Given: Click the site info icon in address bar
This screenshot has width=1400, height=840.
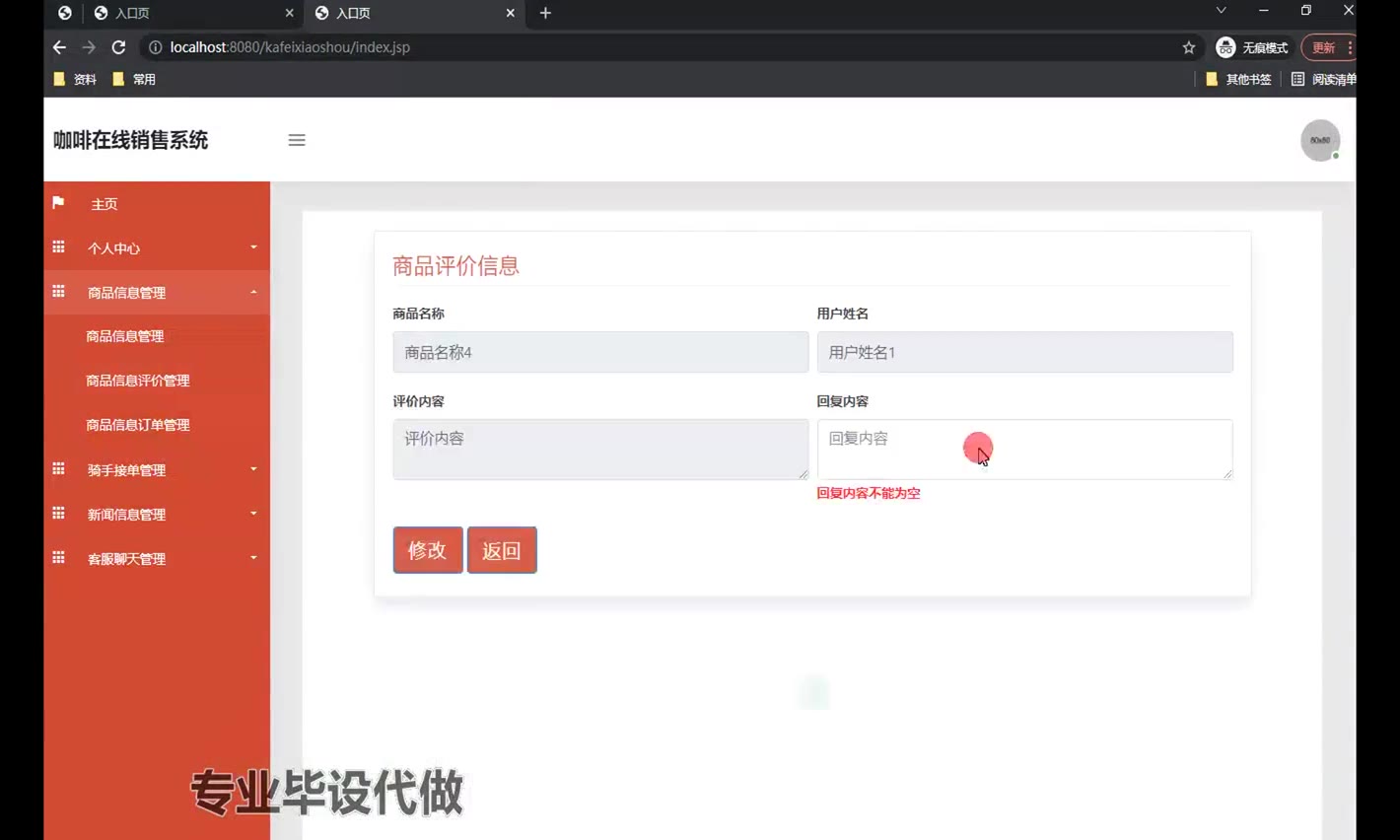Looking at the screenshot, I should coord(155,47).
